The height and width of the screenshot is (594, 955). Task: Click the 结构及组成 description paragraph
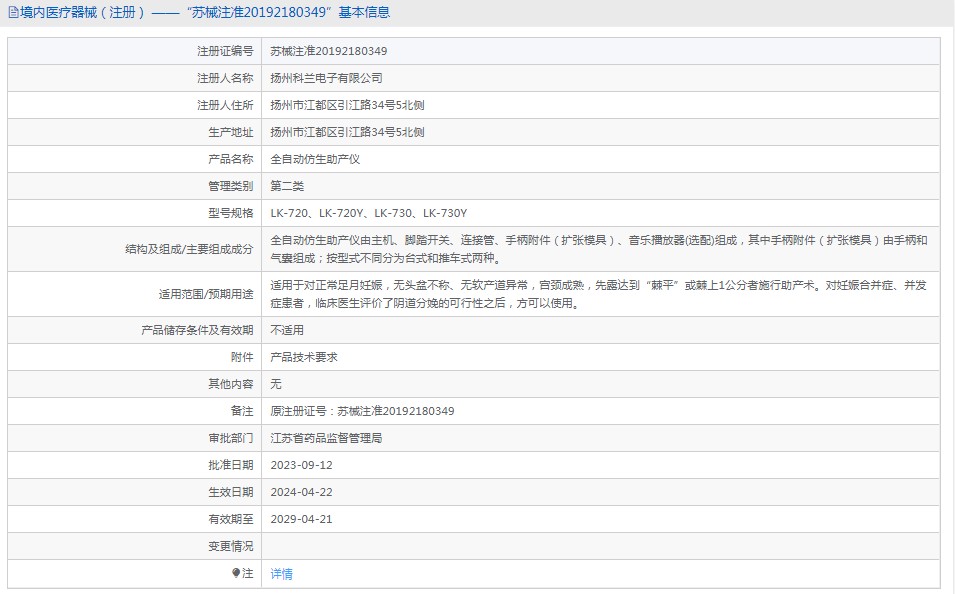point(599,249)
